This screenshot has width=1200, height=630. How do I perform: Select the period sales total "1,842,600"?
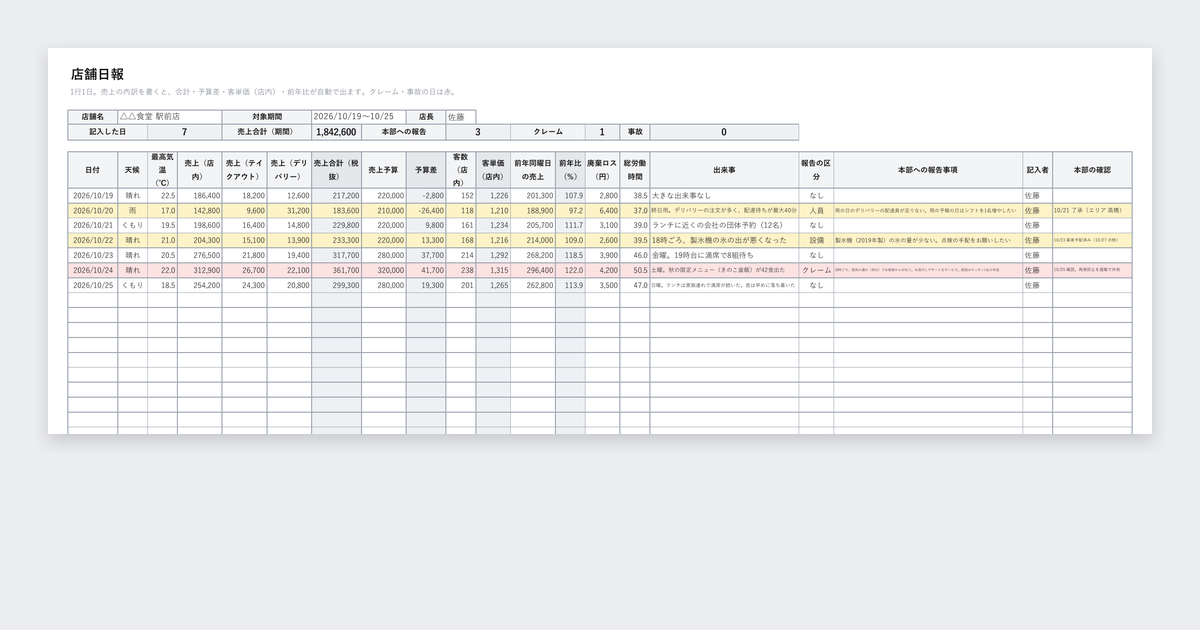336,132
